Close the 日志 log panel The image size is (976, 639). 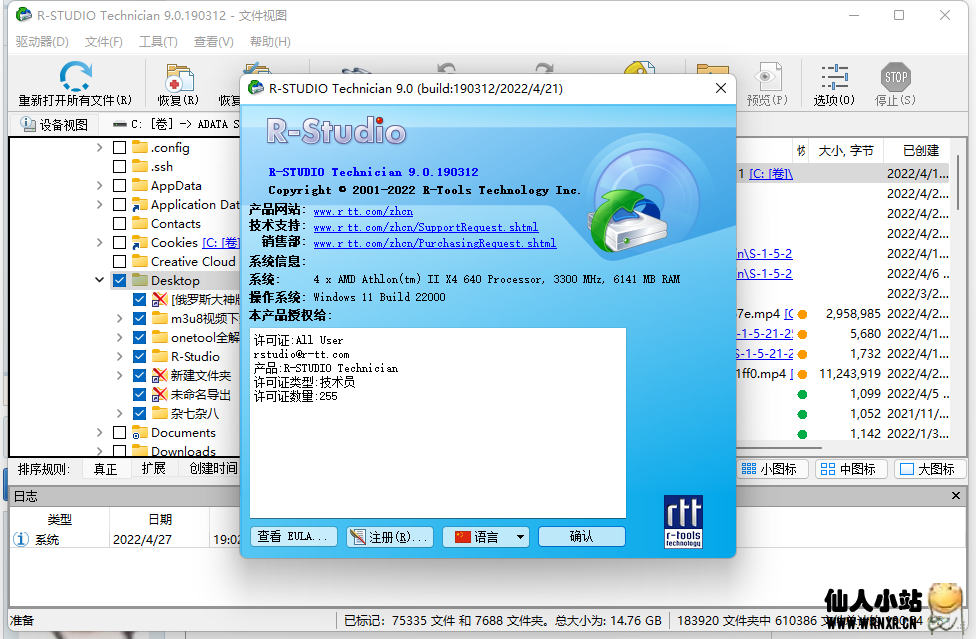(955, 496)
